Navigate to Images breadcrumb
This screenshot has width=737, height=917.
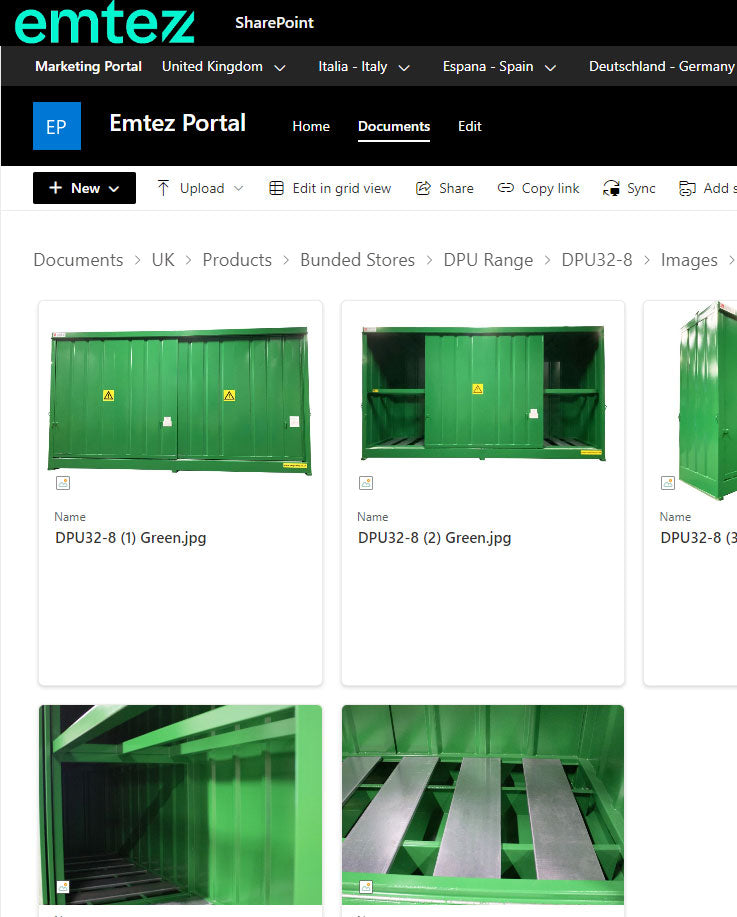click(x=689, y=260)
